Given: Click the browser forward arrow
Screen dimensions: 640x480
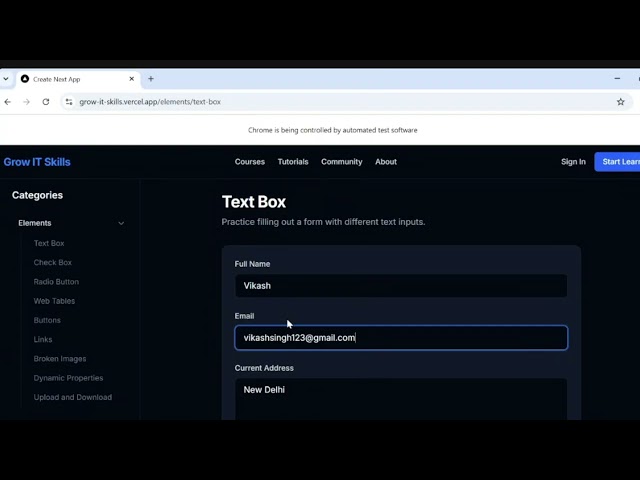Looking at the screenshot, I should (x=27, y=102).
